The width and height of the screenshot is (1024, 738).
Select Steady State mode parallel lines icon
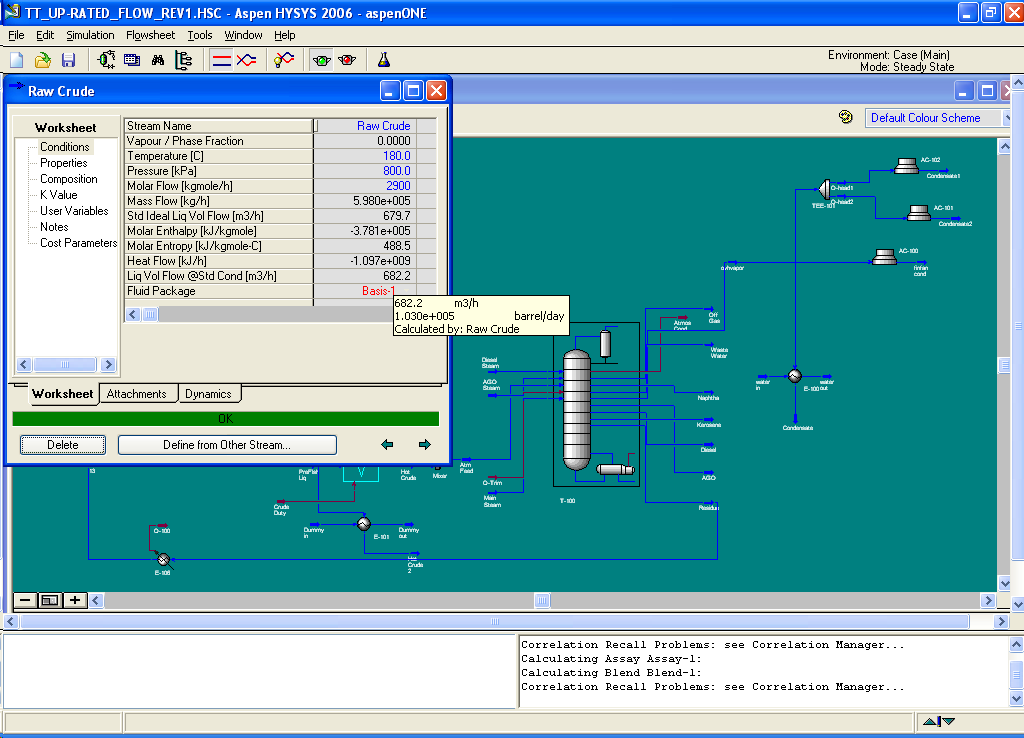[x=221, y=61]
